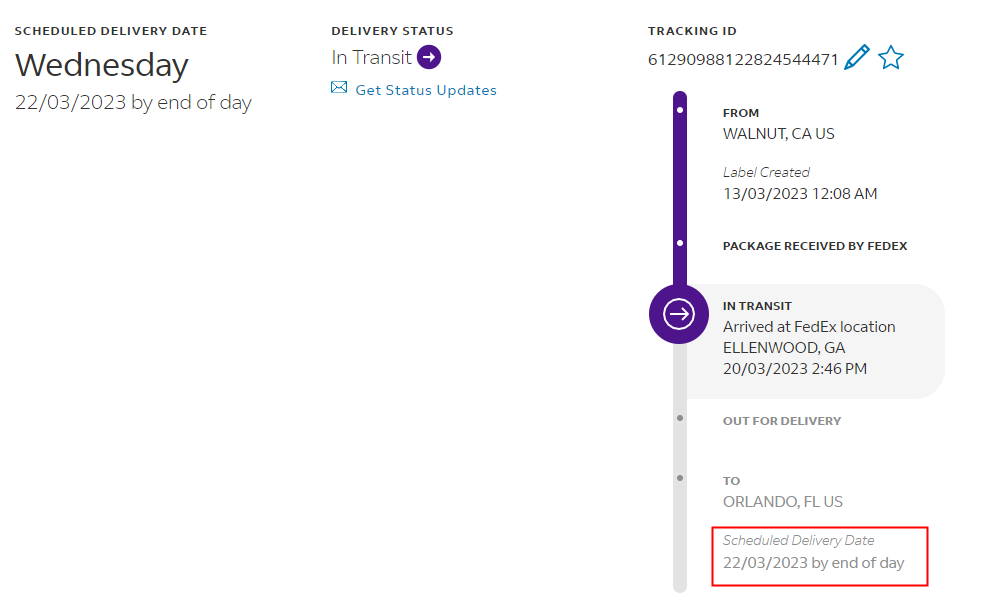Click the pencil edit icon beside tracking ID
This screenshot has height=601, width=983.
(857, 57)
